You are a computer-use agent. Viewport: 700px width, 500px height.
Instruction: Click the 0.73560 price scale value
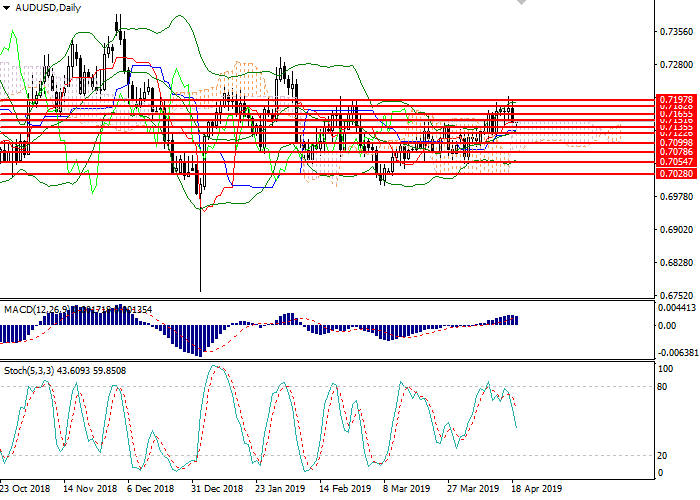[677, 33]
